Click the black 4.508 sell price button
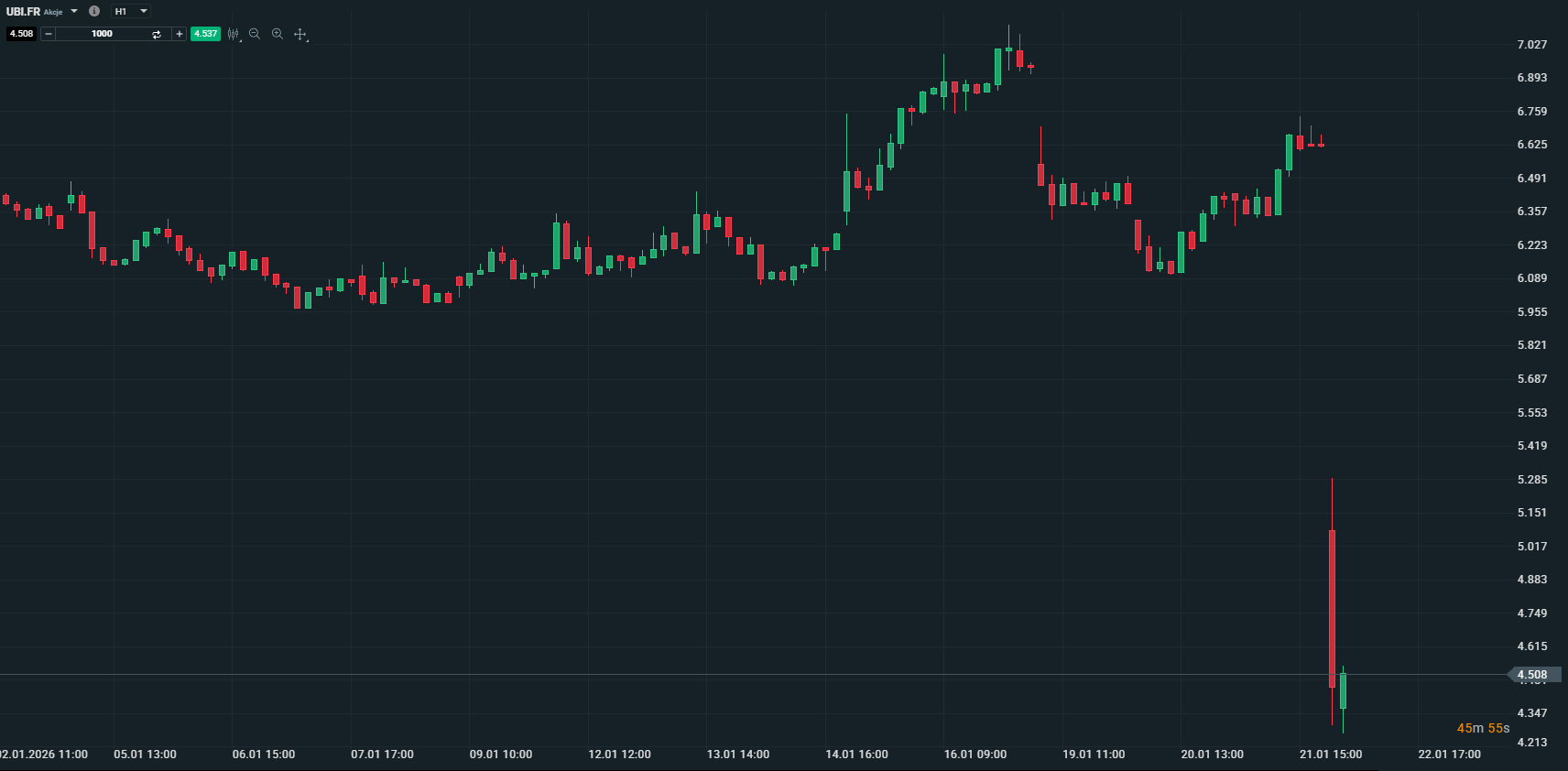Image resolution: width=1568 pixels, height=771 pixels. (x=21, y=34)
